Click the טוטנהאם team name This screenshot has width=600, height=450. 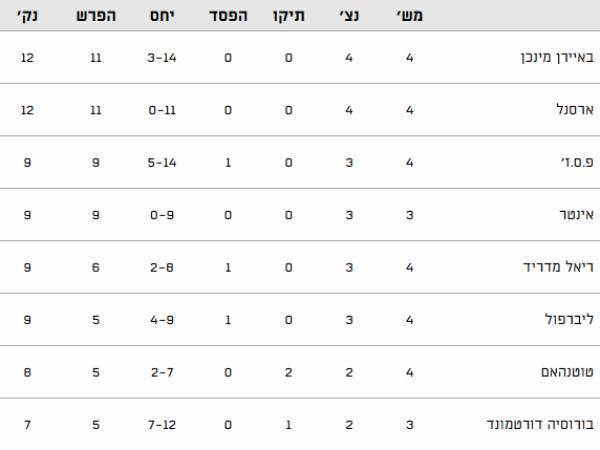click(554, 371)
